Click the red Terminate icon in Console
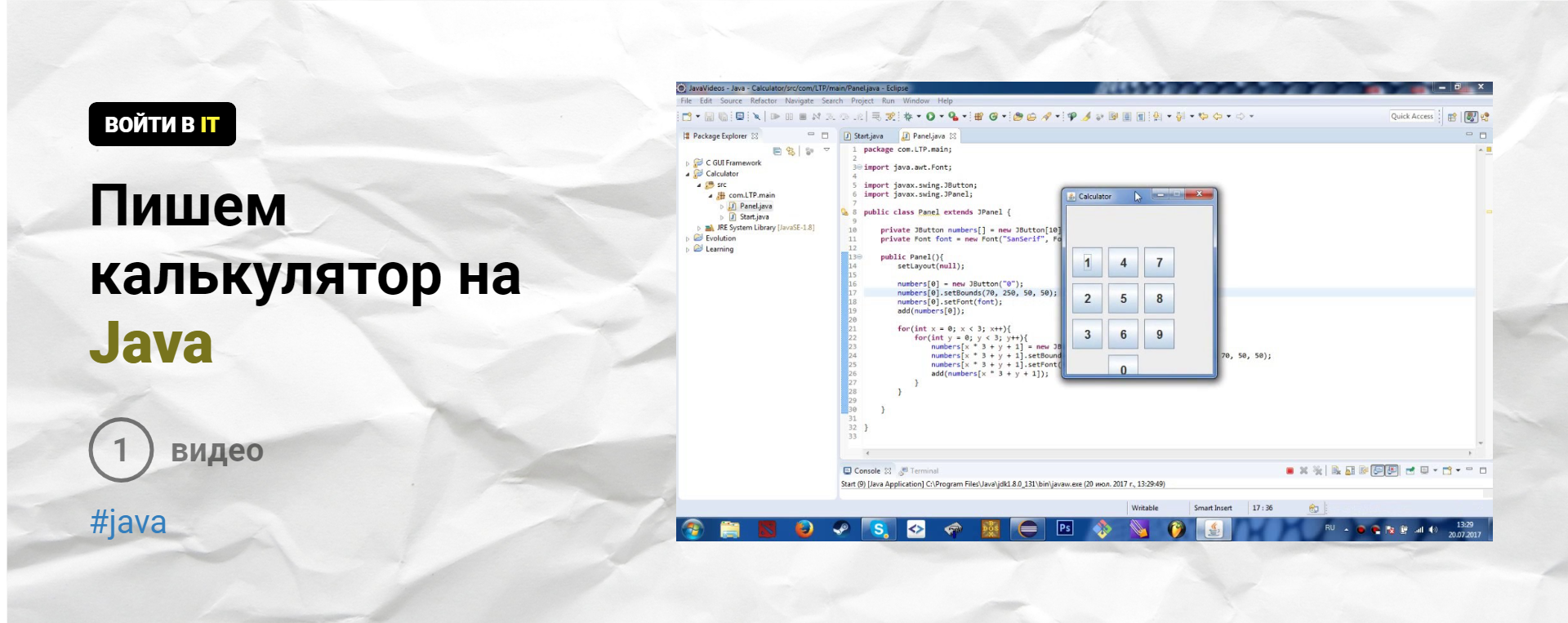 [1290, 471]
